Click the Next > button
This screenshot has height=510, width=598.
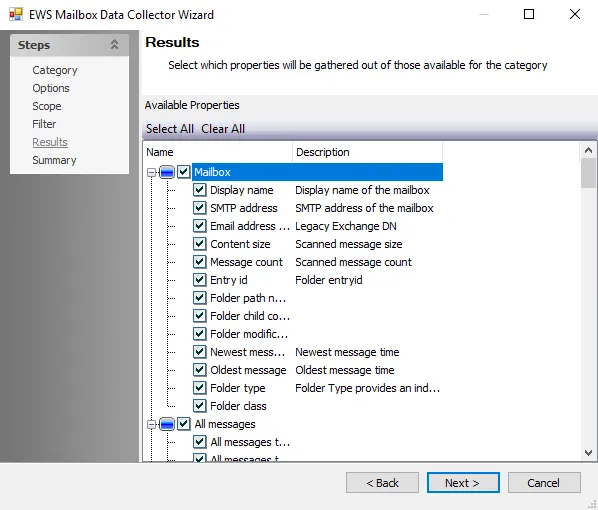coord(463,483)
